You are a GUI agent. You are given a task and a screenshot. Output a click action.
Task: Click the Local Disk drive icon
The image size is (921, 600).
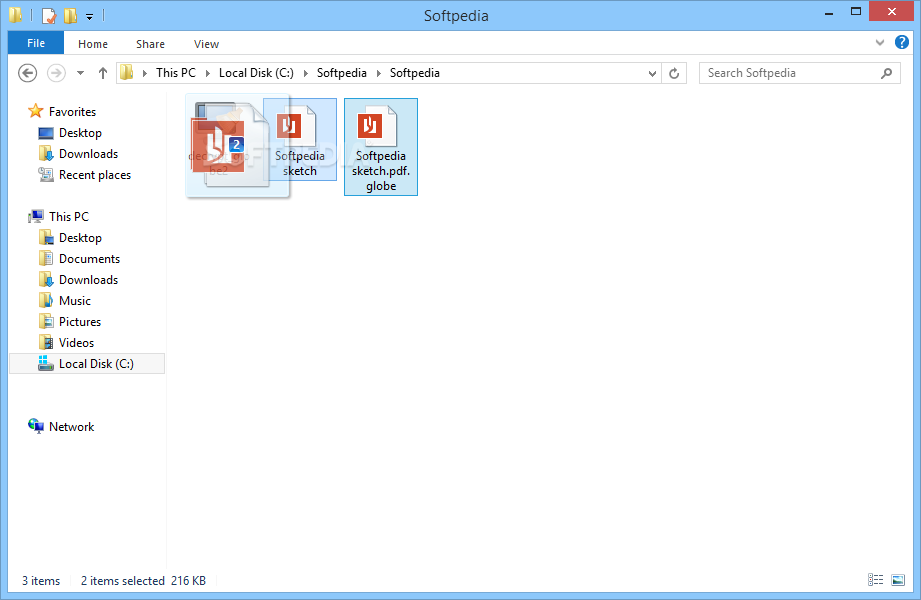click(x=46, y=363)
